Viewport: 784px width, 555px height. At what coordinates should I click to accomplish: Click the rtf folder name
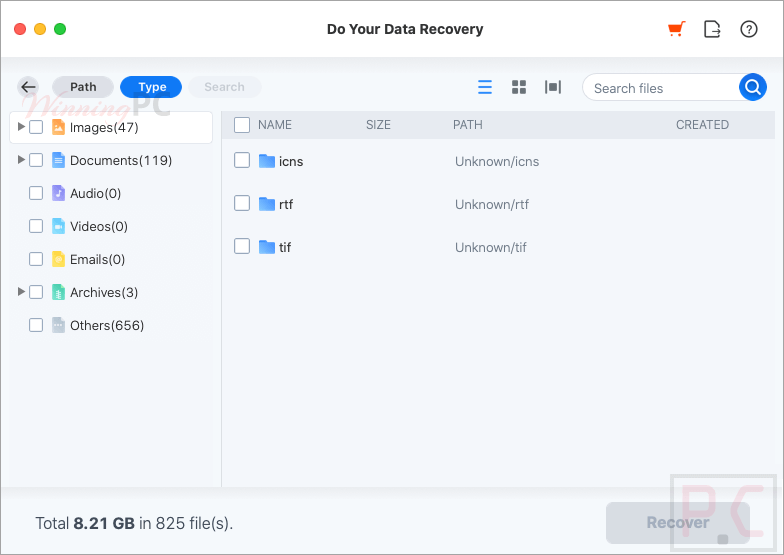286,204
